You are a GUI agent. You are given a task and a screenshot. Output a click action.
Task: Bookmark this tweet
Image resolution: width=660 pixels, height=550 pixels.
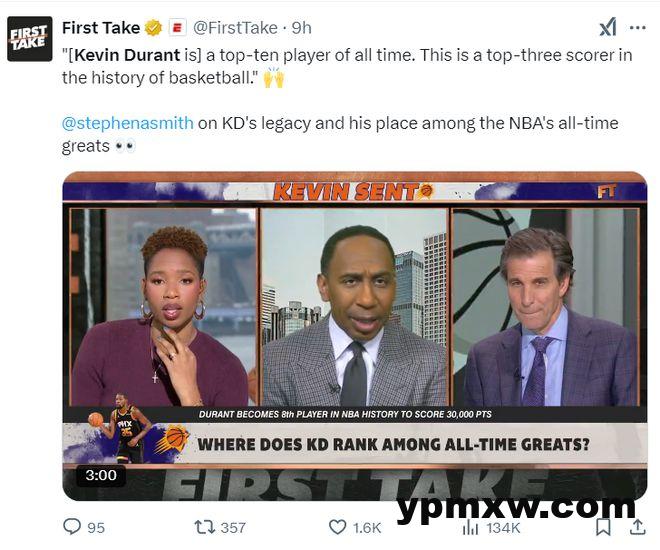(603, 527)
